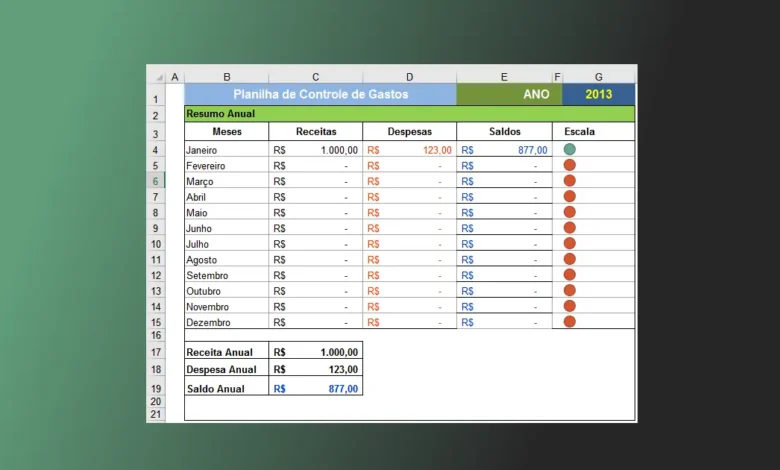
Task: Click the red scale circle for Fevereiro
Action: click(x=570, y=165)
